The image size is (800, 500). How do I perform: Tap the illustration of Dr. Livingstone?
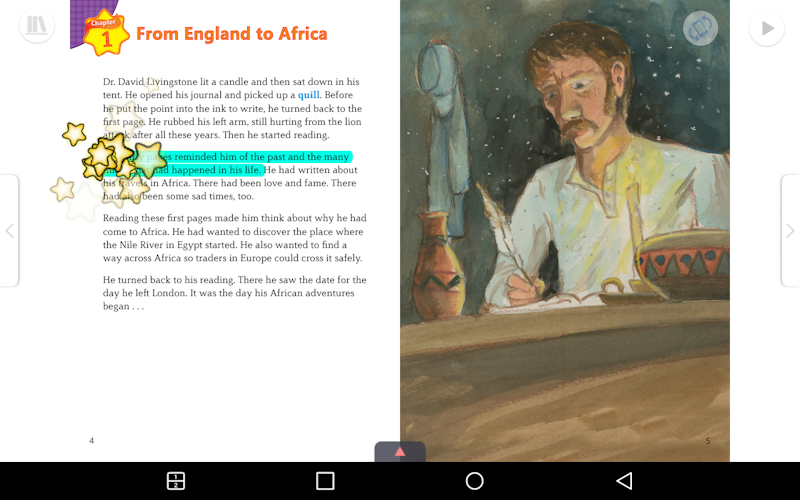tap(565, 231)
